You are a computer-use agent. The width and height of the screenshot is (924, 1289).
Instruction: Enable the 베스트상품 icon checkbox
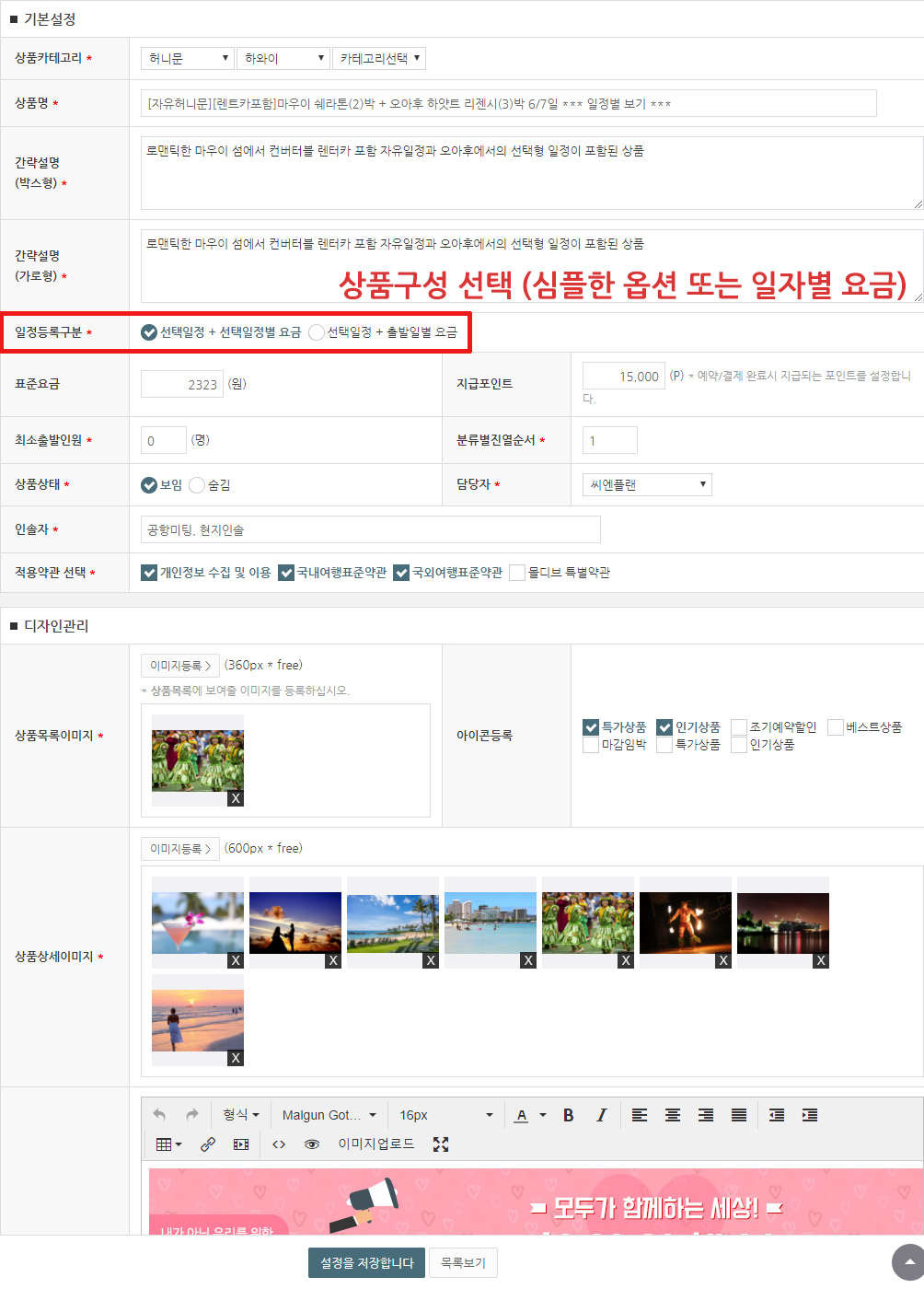click(x=836, y=727)
